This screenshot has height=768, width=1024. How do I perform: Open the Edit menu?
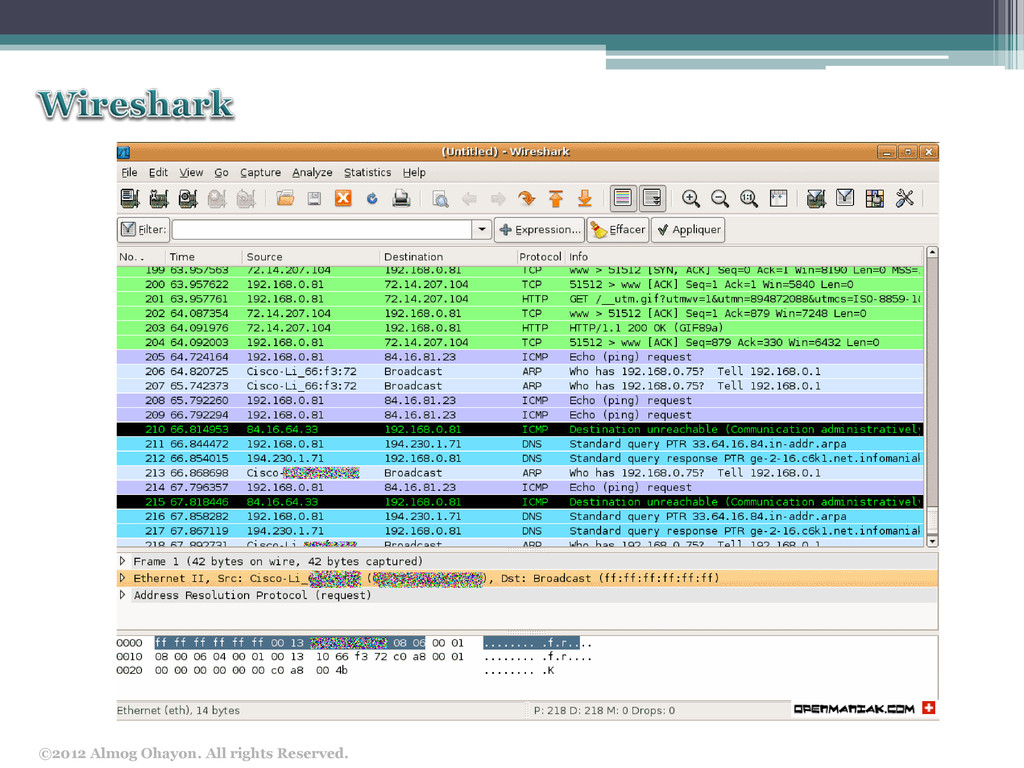[158, 172]
